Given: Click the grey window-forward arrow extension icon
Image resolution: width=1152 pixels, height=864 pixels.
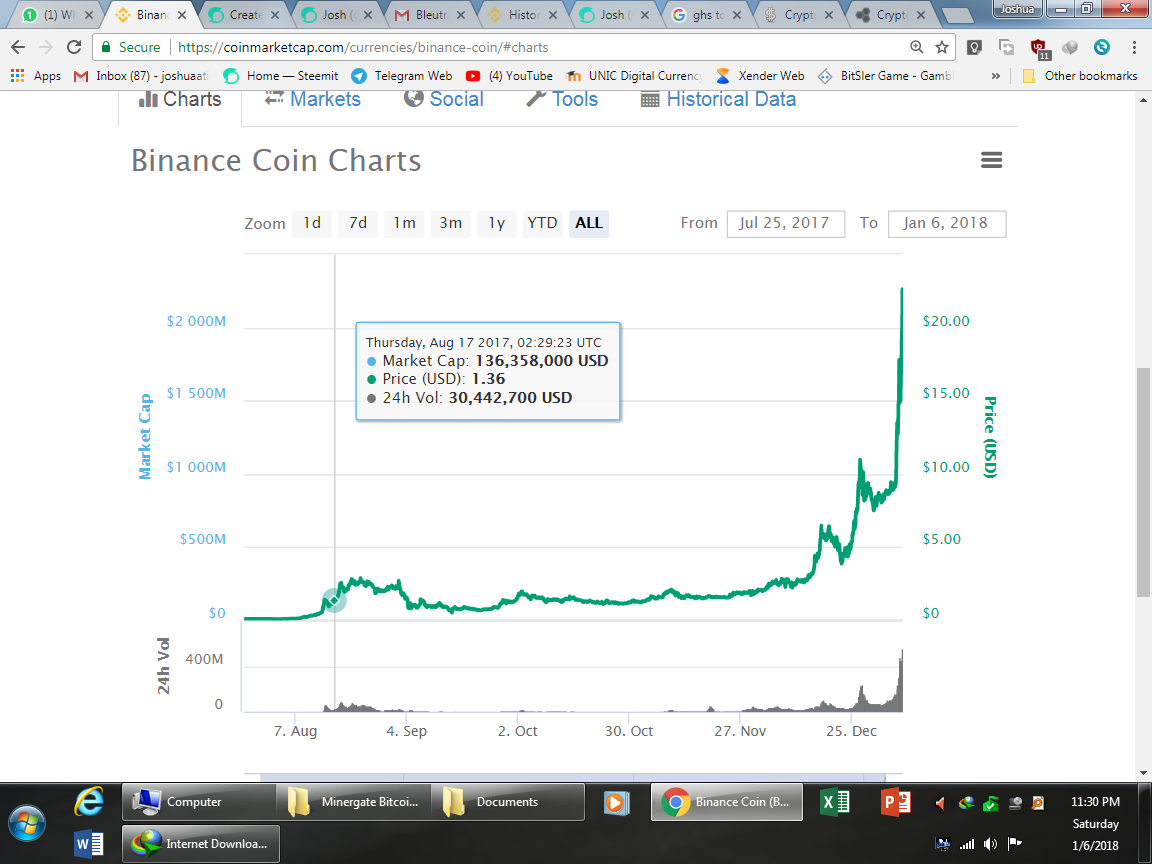Looking at the screenshot, I should coord(1007,47).
